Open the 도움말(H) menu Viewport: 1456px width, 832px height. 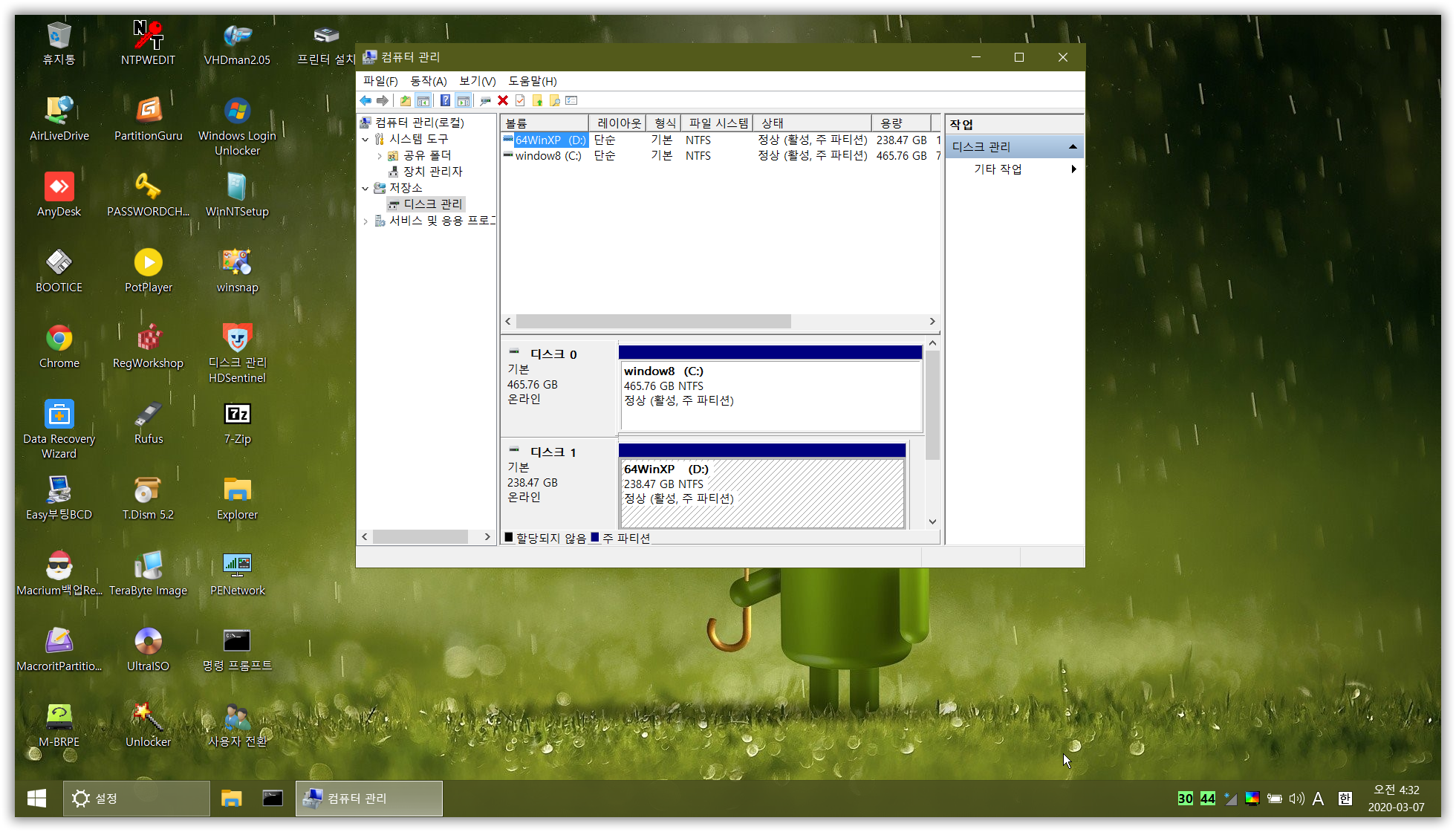click(532, 81)
